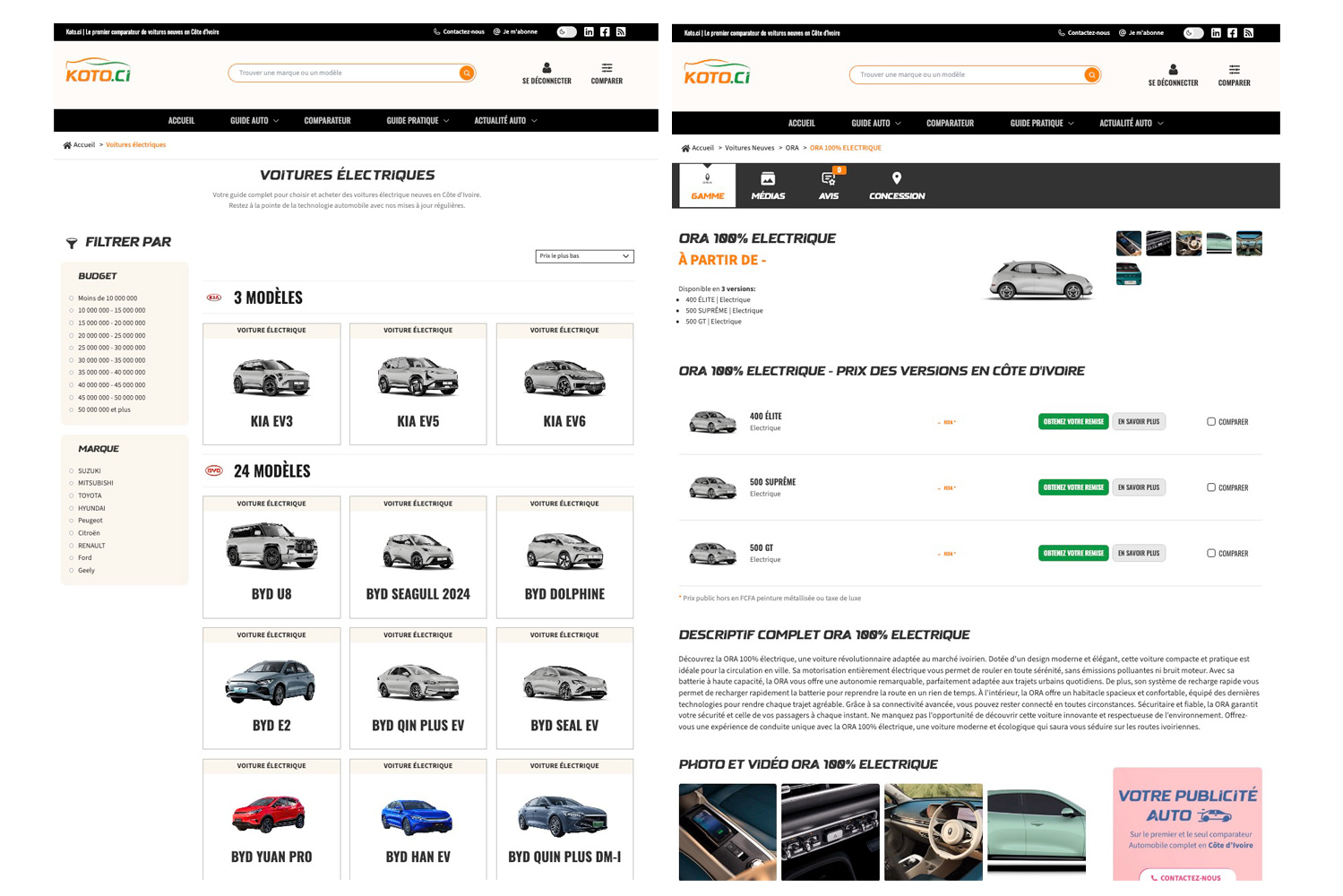Click BYD brand logo beside 24 Modèles
This screenshot has height=896, width=1343.
click(x=214, y=470)
